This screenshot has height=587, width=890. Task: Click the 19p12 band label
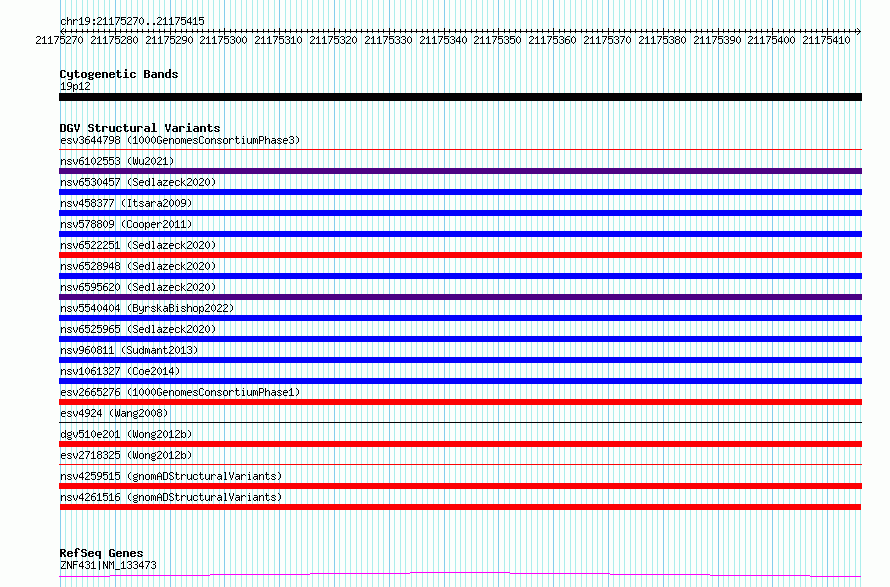point(75,86)
